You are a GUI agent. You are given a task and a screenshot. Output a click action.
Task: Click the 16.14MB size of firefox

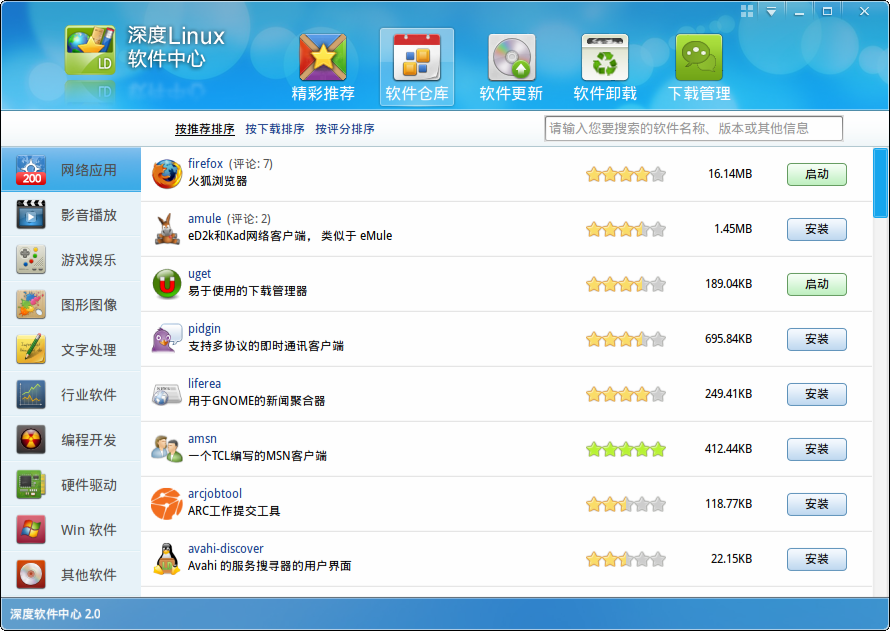730,174
